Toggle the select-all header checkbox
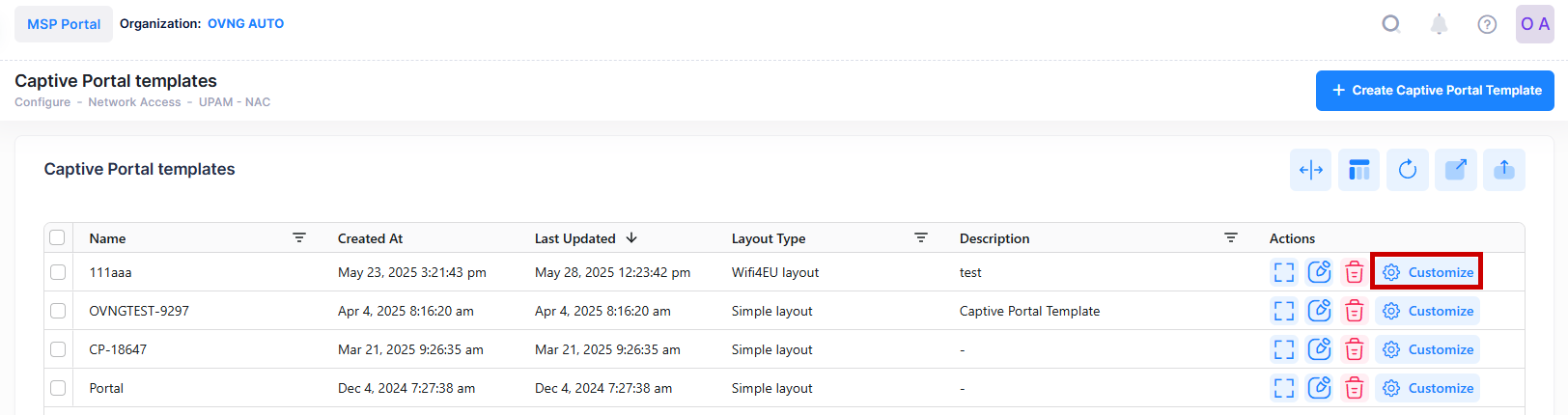The height and width of the screenshot is (415, 1568). point(57,237)
